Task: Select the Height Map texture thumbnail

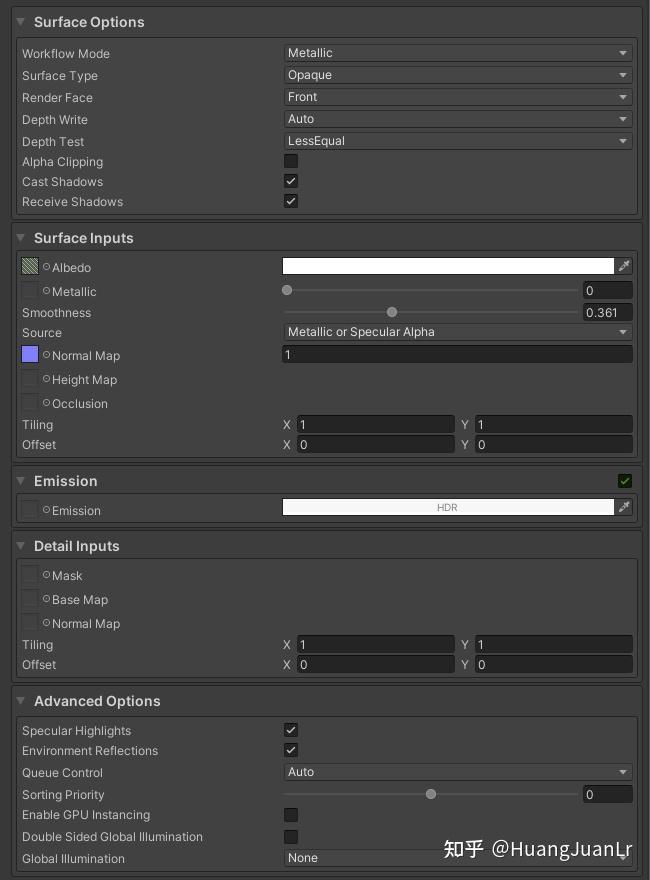Action: pos(31,379)
